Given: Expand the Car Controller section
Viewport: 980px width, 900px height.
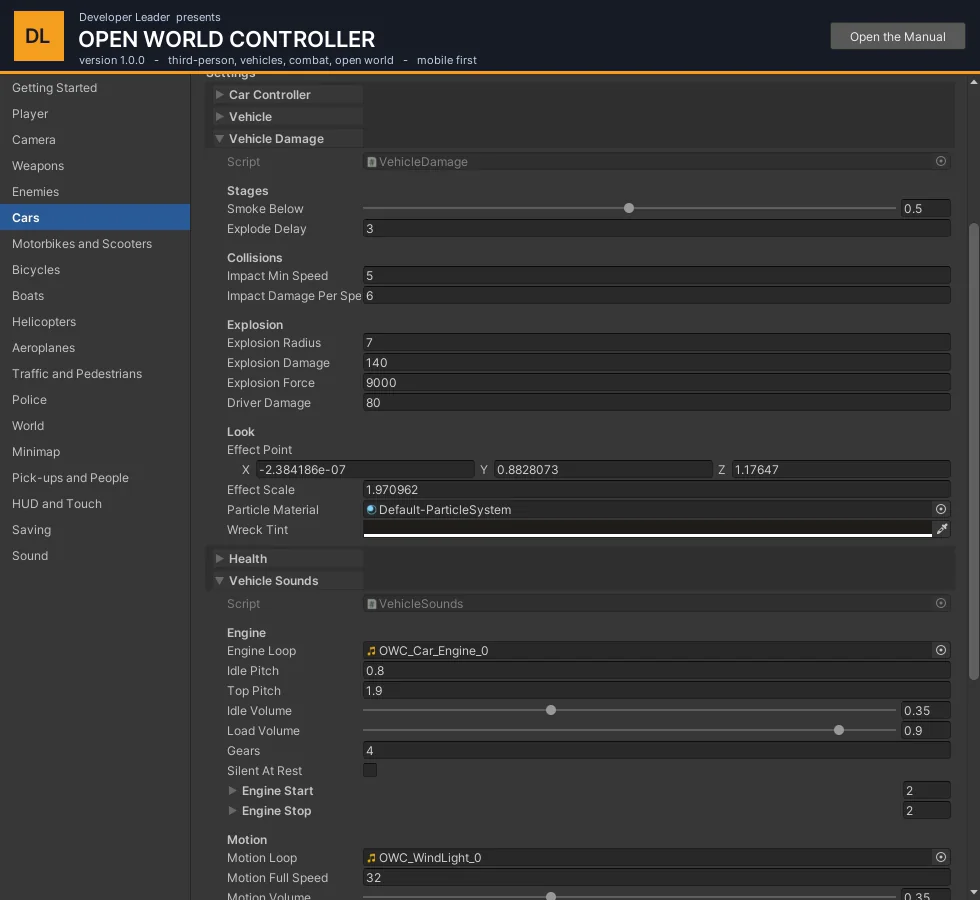Looking at the screenshot, I should coord(219,94).
